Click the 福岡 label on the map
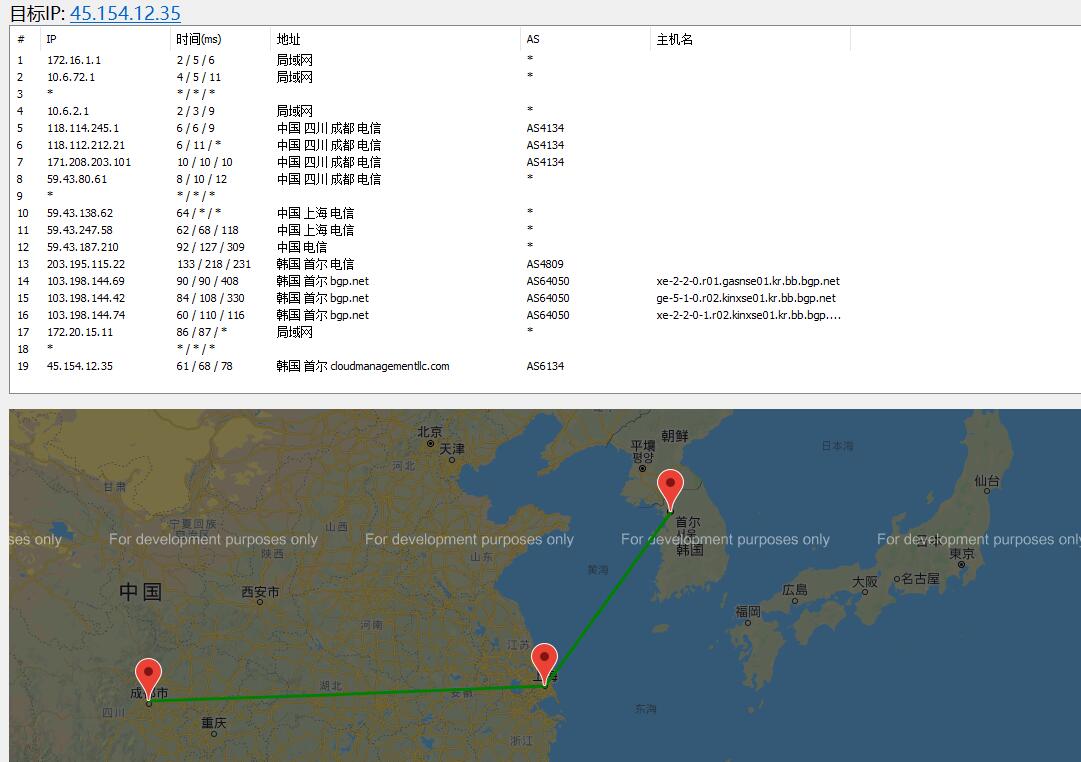The image size is (1081, 762). [748, 611]
